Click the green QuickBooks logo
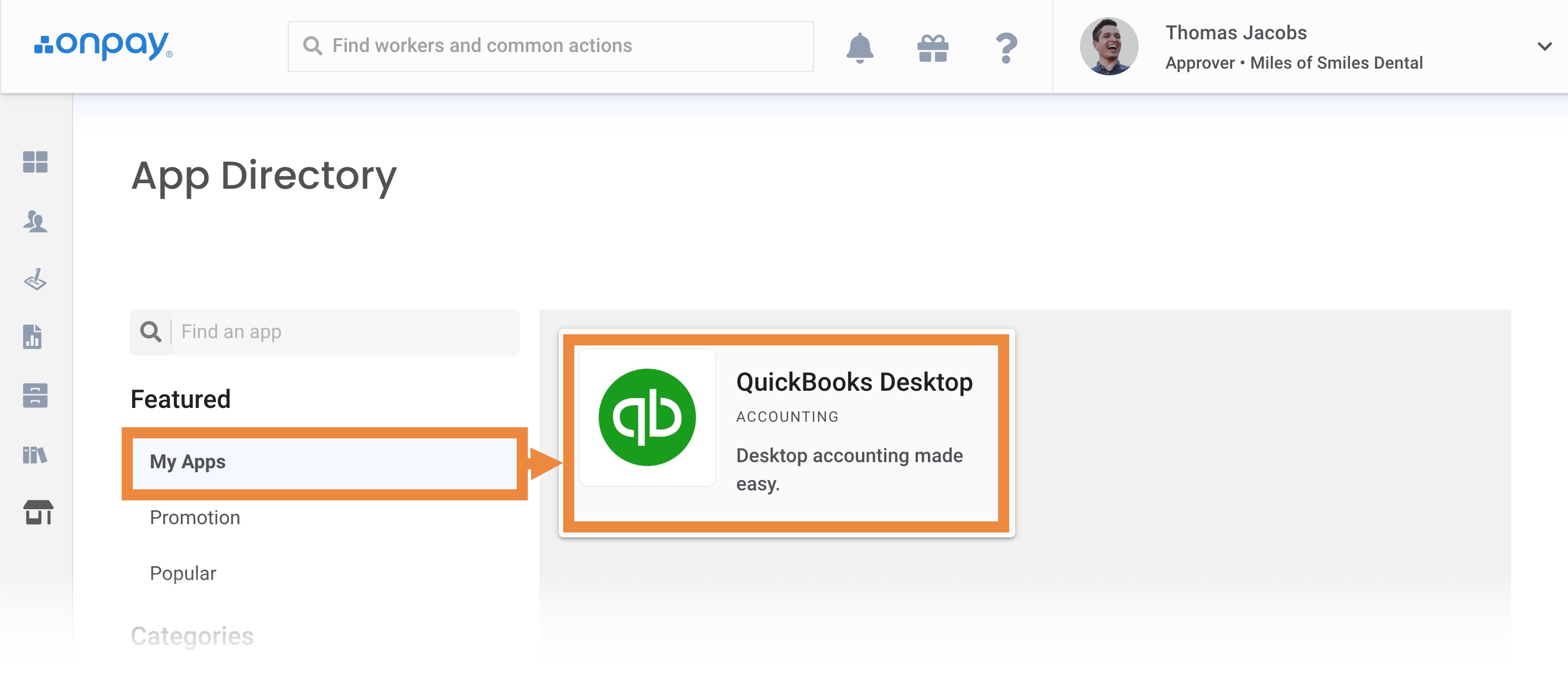1568x683 pixels. (646, 417)
